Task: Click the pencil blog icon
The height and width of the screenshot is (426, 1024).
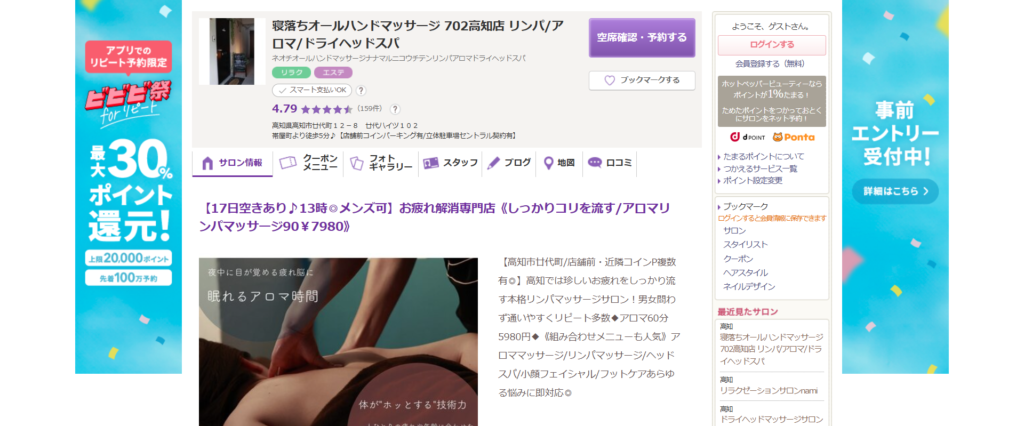Action: coord(494,163)
